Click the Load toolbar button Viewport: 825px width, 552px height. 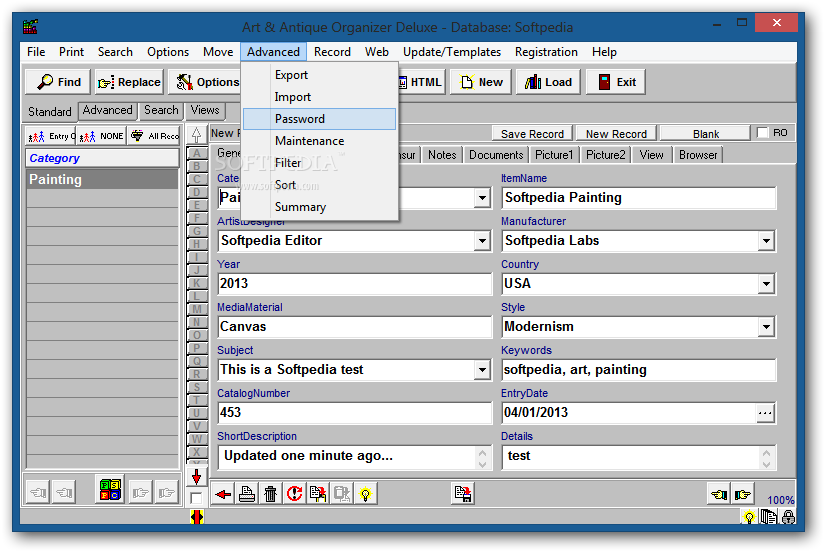pos(548,82)
